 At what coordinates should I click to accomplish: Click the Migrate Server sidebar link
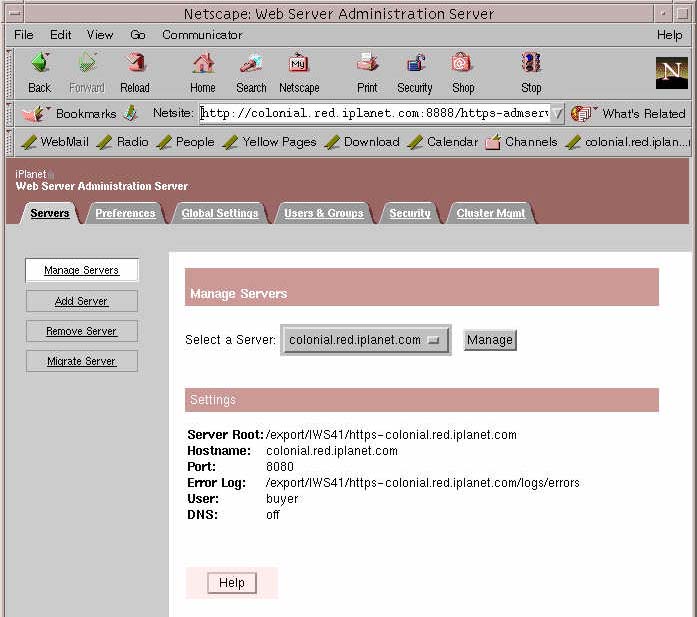tap(81, 361)
